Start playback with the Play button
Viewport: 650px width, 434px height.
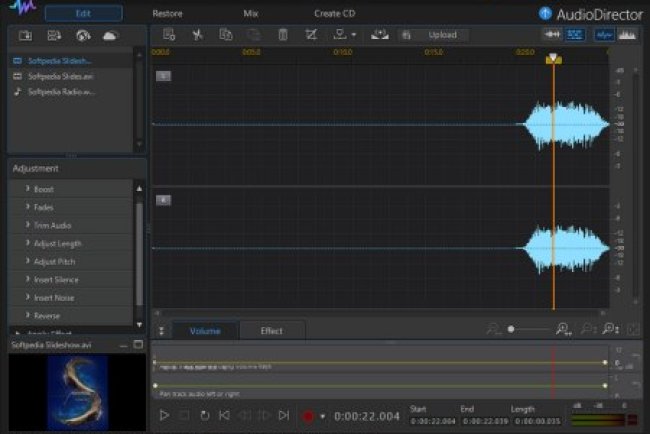tap(164, 415)
